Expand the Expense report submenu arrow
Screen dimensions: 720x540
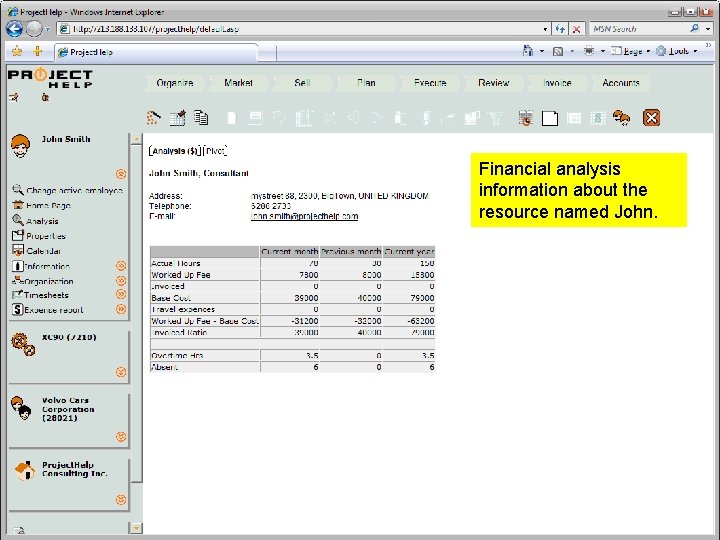pos(121,309)
